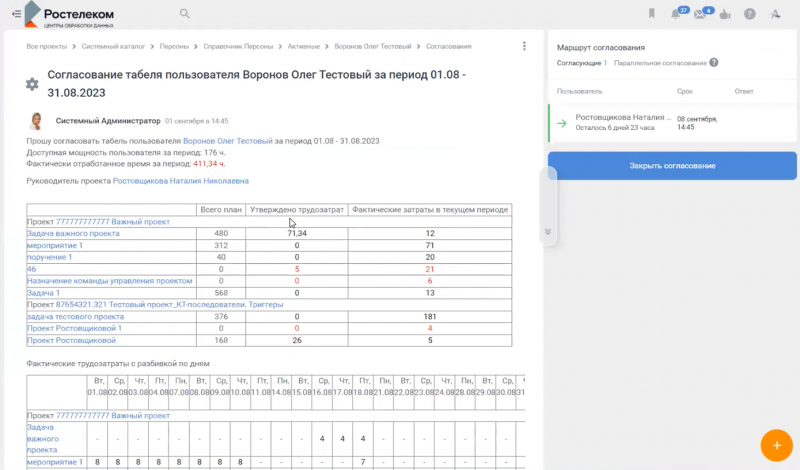Viewport: 800px width, 470px height.
Task: Open search with the magnifier icon
Action: (x=185, y=14)
